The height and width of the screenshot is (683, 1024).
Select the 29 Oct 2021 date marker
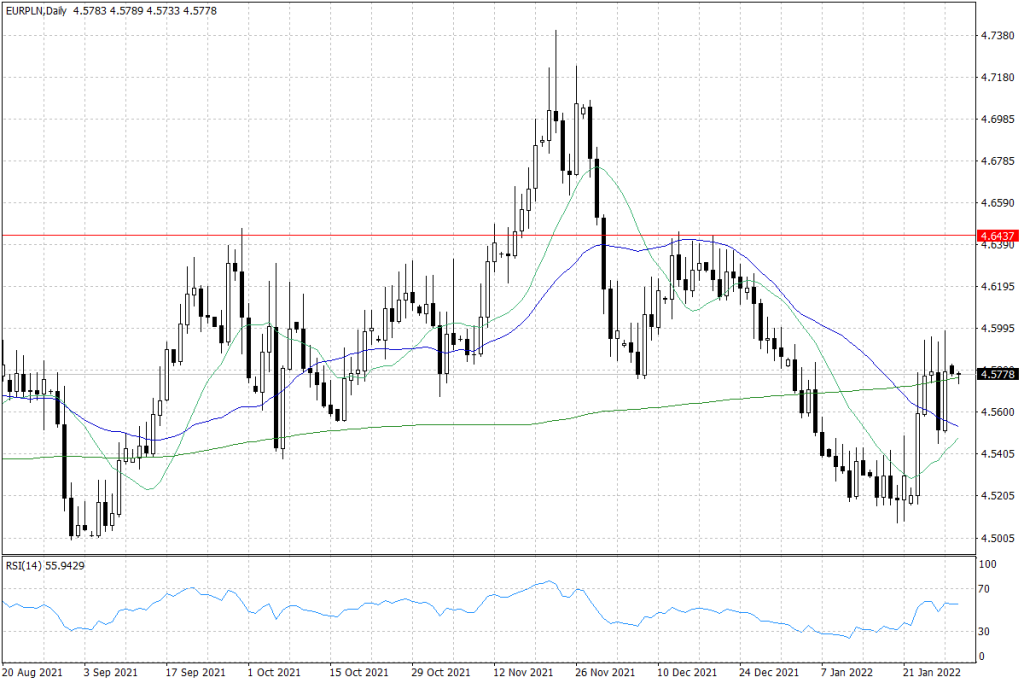[x=441, y=672]
